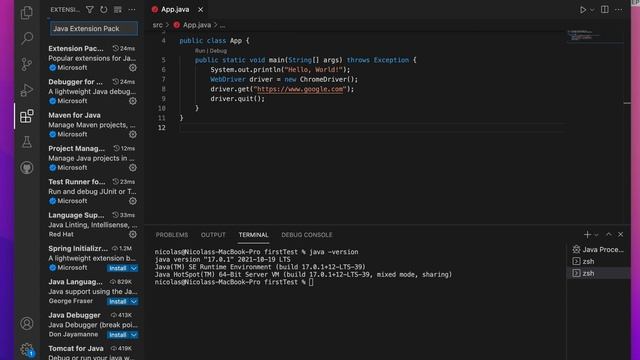
Task: Open the Extensions view icon
Action: click(x=27, y=116)
